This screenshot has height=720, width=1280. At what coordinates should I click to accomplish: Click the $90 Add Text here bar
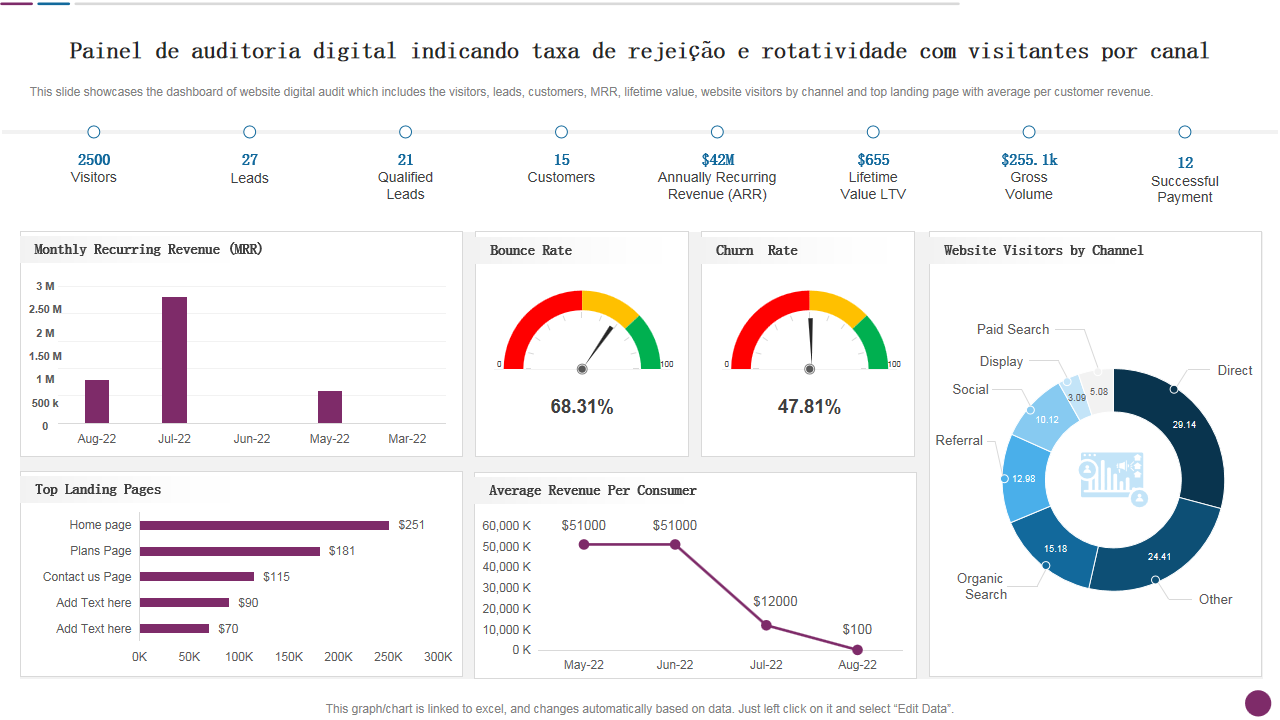tap(184, 603)
